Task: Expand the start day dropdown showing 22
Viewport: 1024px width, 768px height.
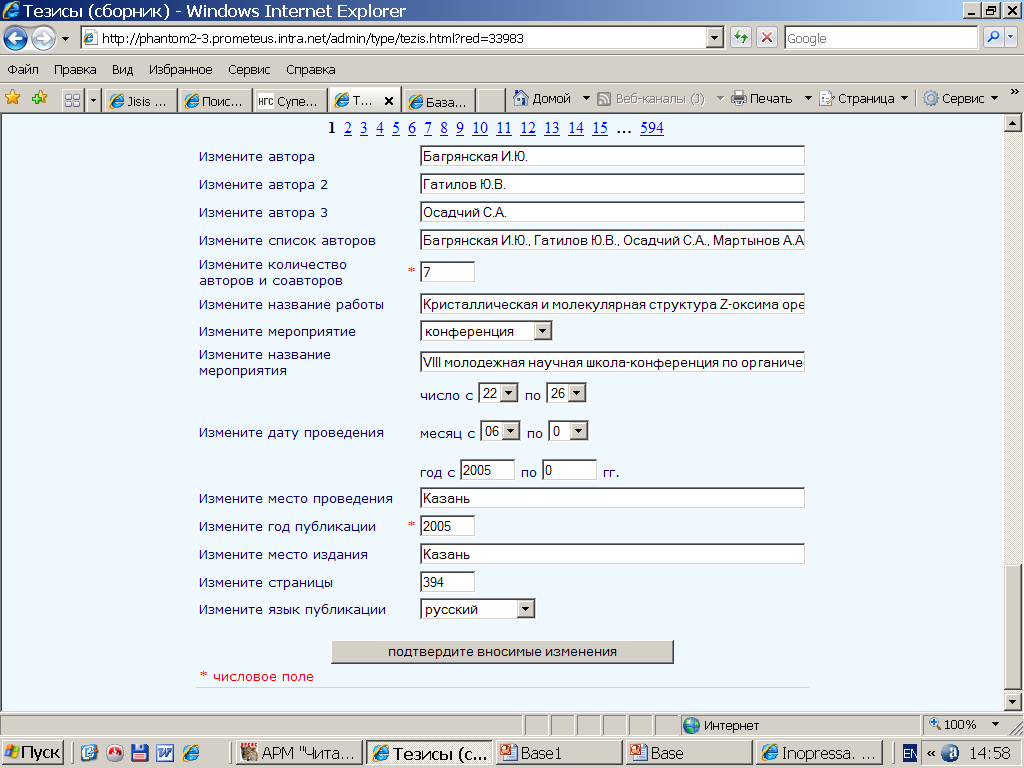Action: click(509, 394)
